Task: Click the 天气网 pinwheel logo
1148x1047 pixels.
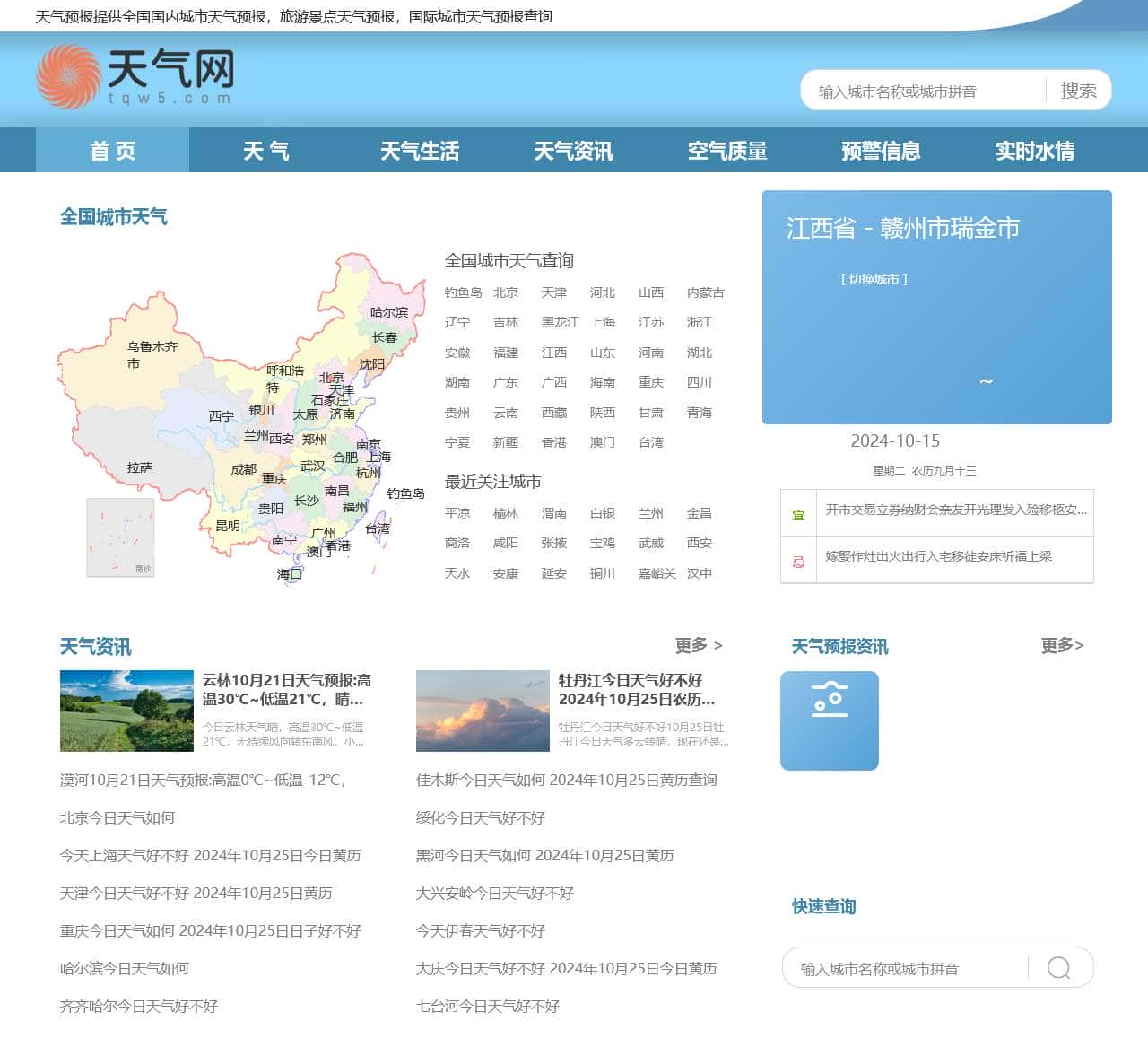Action: tap(69, 77)
